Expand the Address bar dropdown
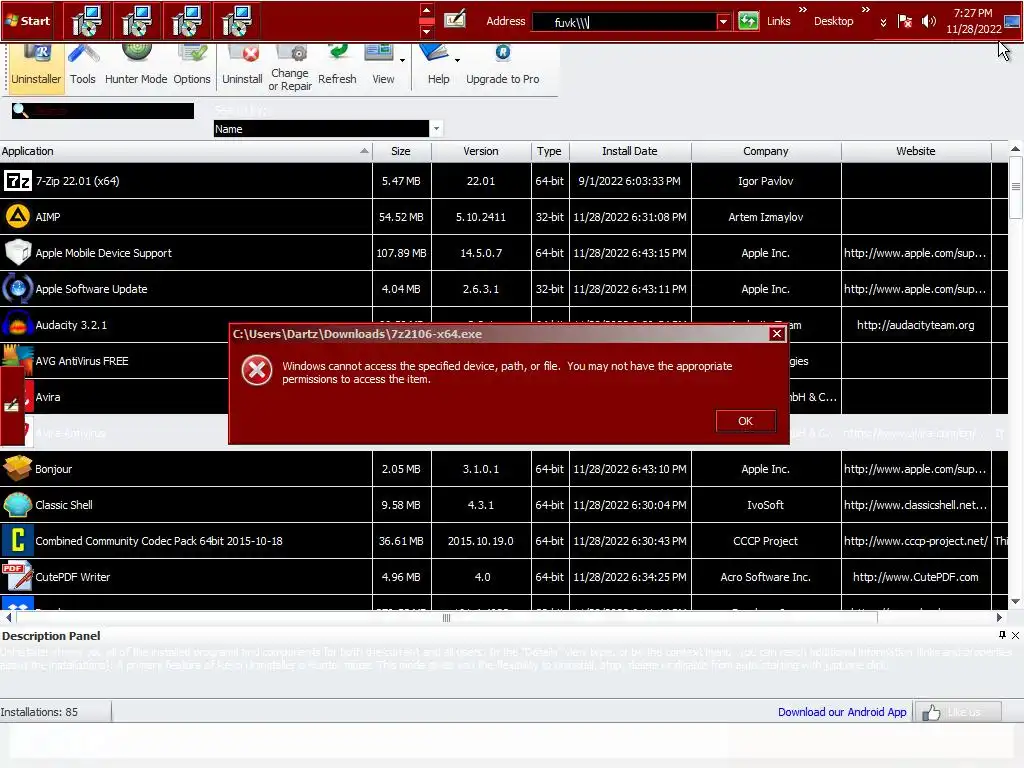The image size is (1024, 768). coord(723,22)
